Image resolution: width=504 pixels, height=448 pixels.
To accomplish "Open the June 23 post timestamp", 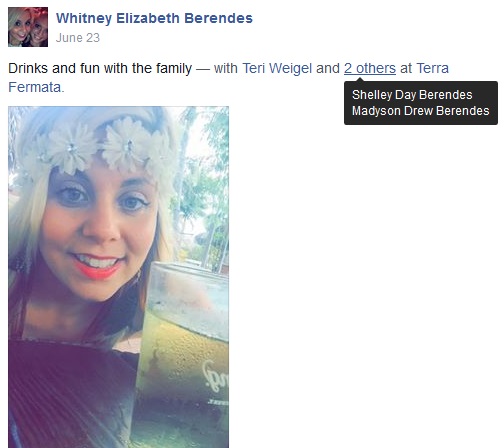I will click(x=78, y=38).
